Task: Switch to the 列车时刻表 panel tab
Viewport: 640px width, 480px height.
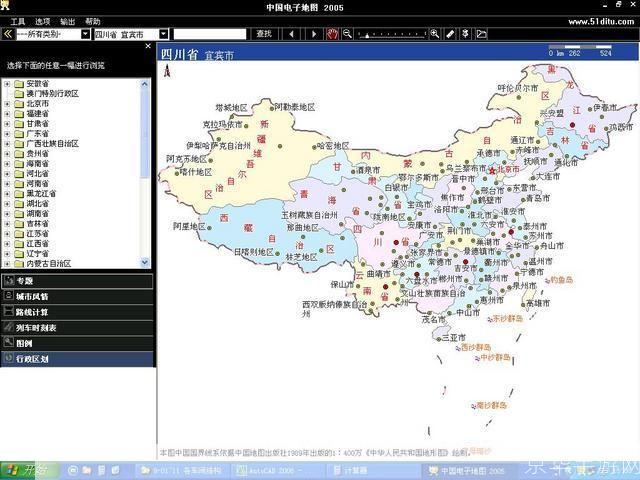Action: point(77,327)
